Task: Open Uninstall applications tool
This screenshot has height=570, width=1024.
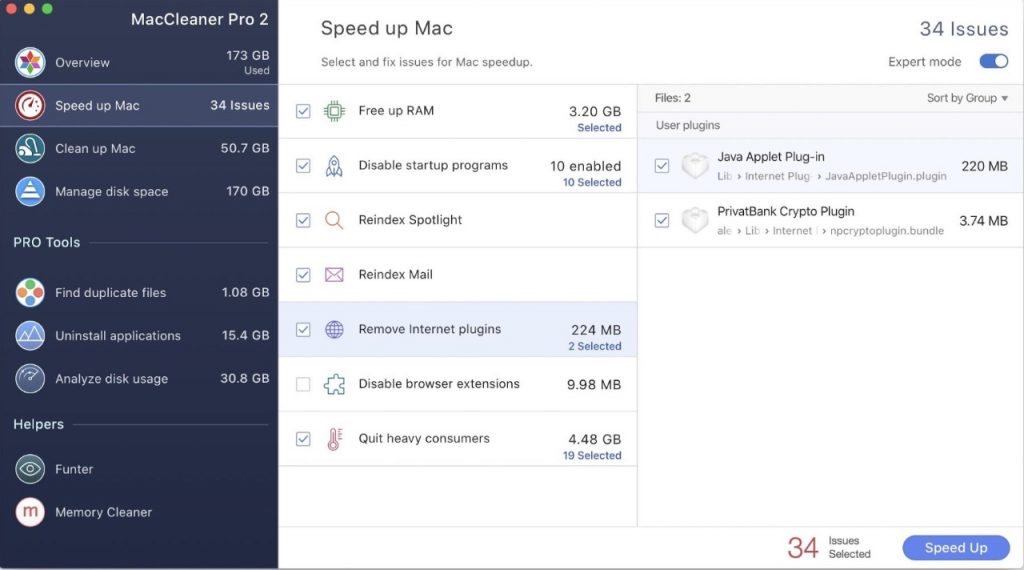Action: click(x=139, y=336)
